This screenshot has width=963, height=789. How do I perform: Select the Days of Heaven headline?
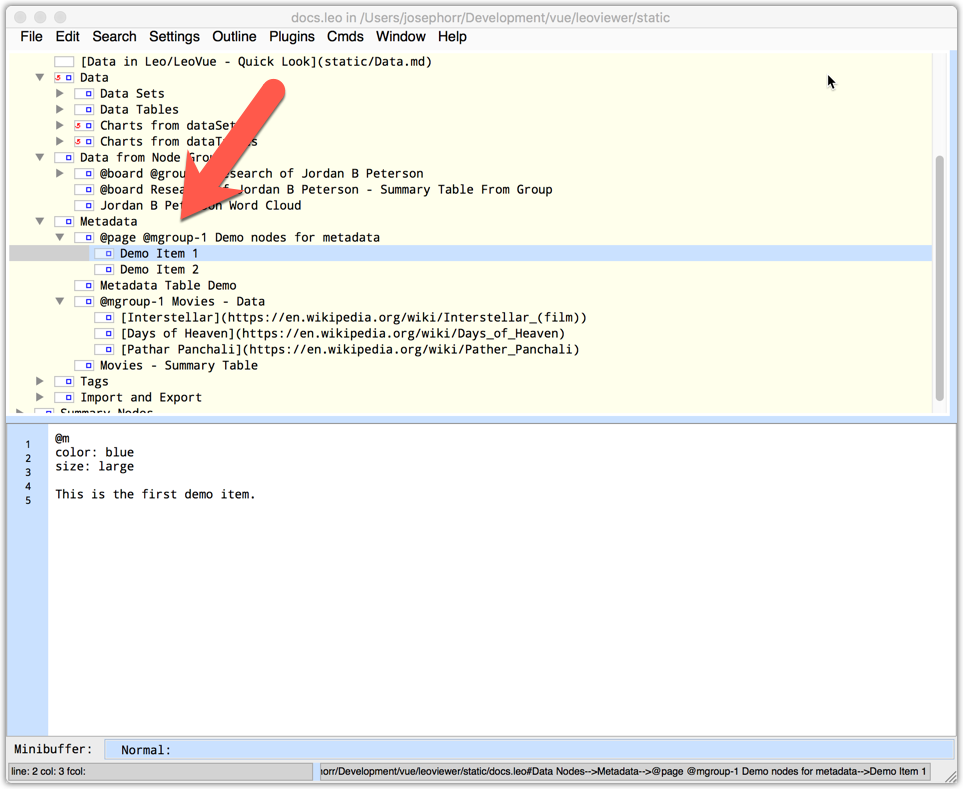coord(342,333)
